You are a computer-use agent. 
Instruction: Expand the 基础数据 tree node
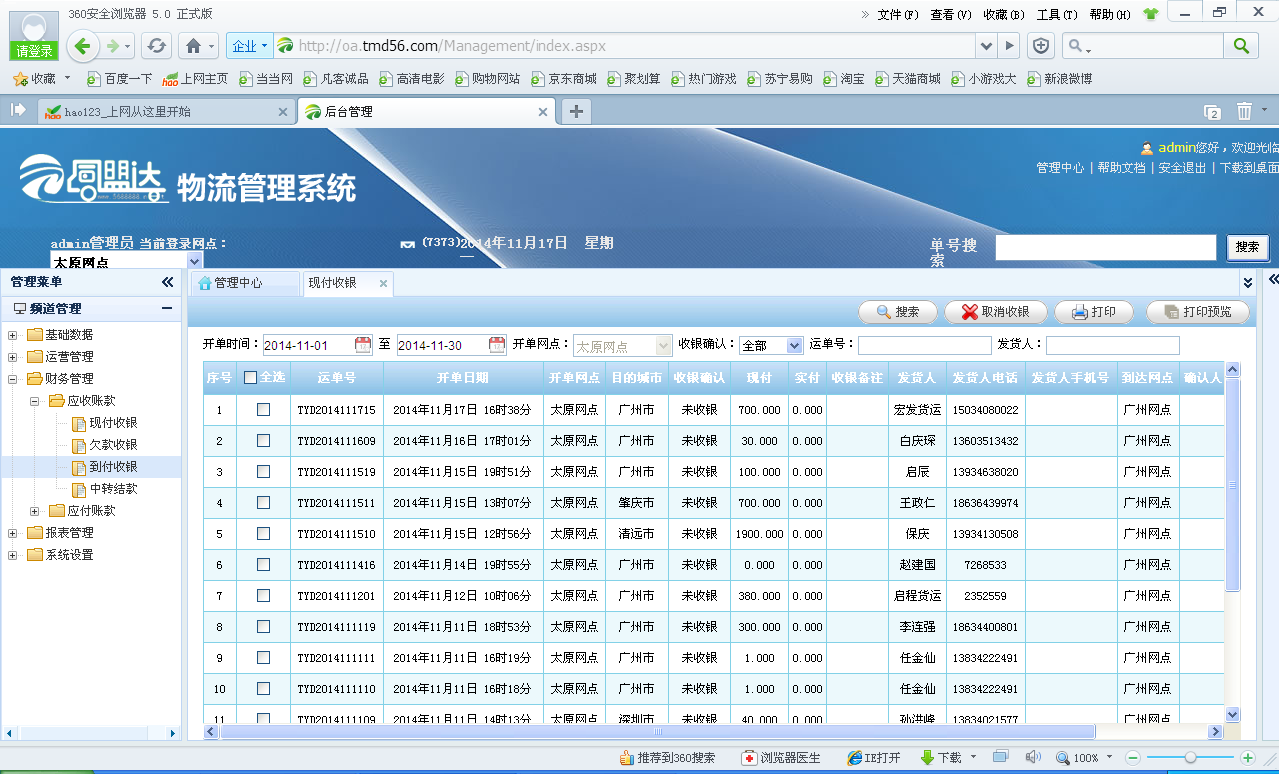tap(12, 335)
